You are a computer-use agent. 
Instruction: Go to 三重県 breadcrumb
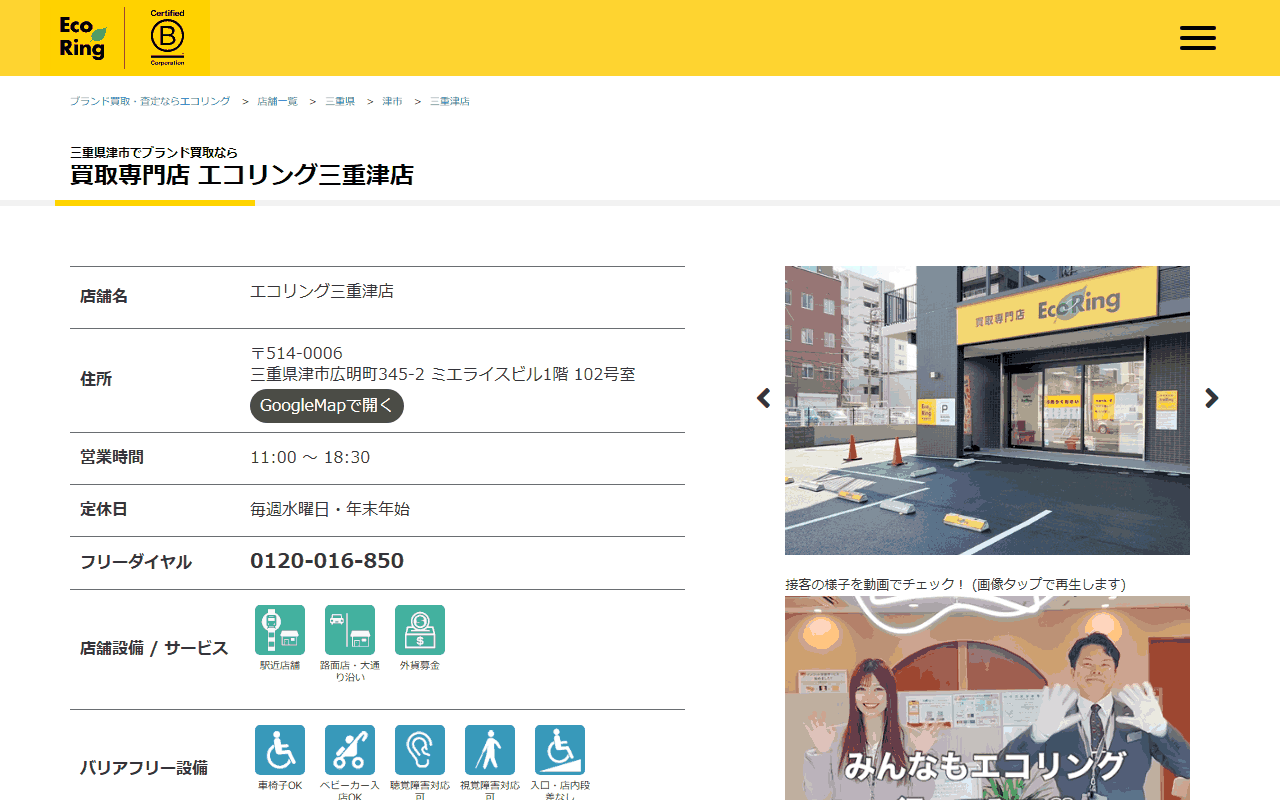point(340,102)
